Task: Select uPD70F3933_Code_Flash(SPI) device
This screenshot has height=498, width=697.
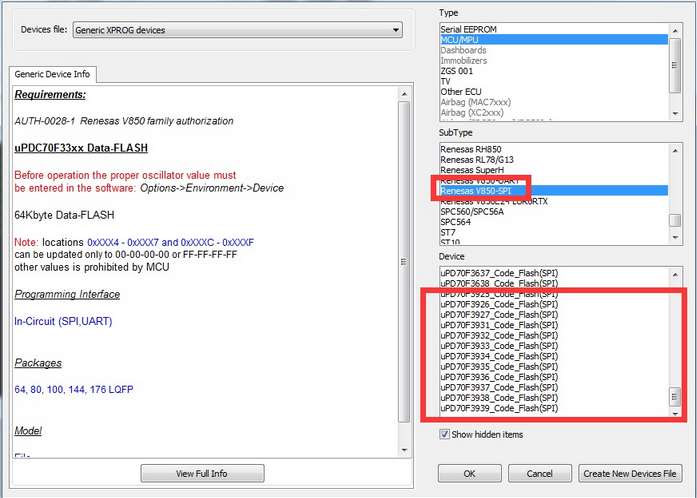Action: (x=553, y=346)
